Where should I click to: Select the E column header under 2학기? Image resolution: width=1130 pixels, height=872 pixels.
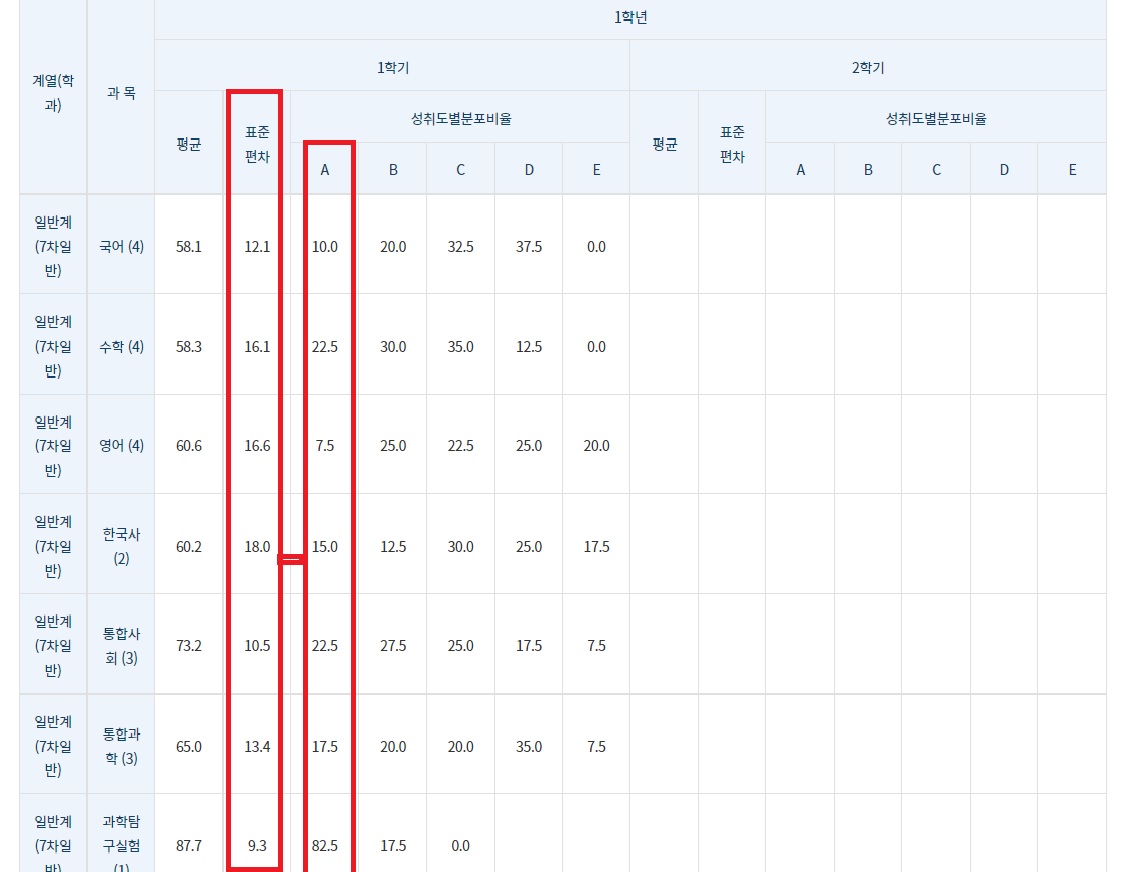pos(1071,169)
